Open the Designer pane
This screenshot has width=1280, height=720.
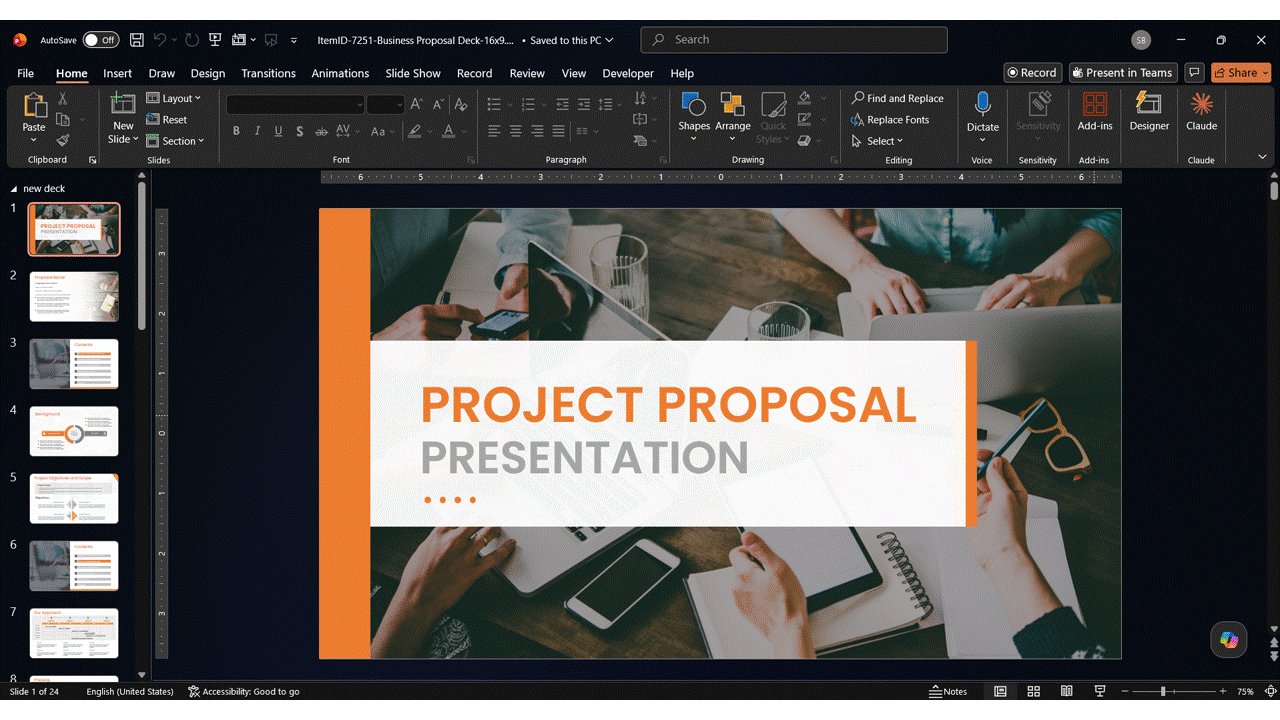tap(1149, 111)
